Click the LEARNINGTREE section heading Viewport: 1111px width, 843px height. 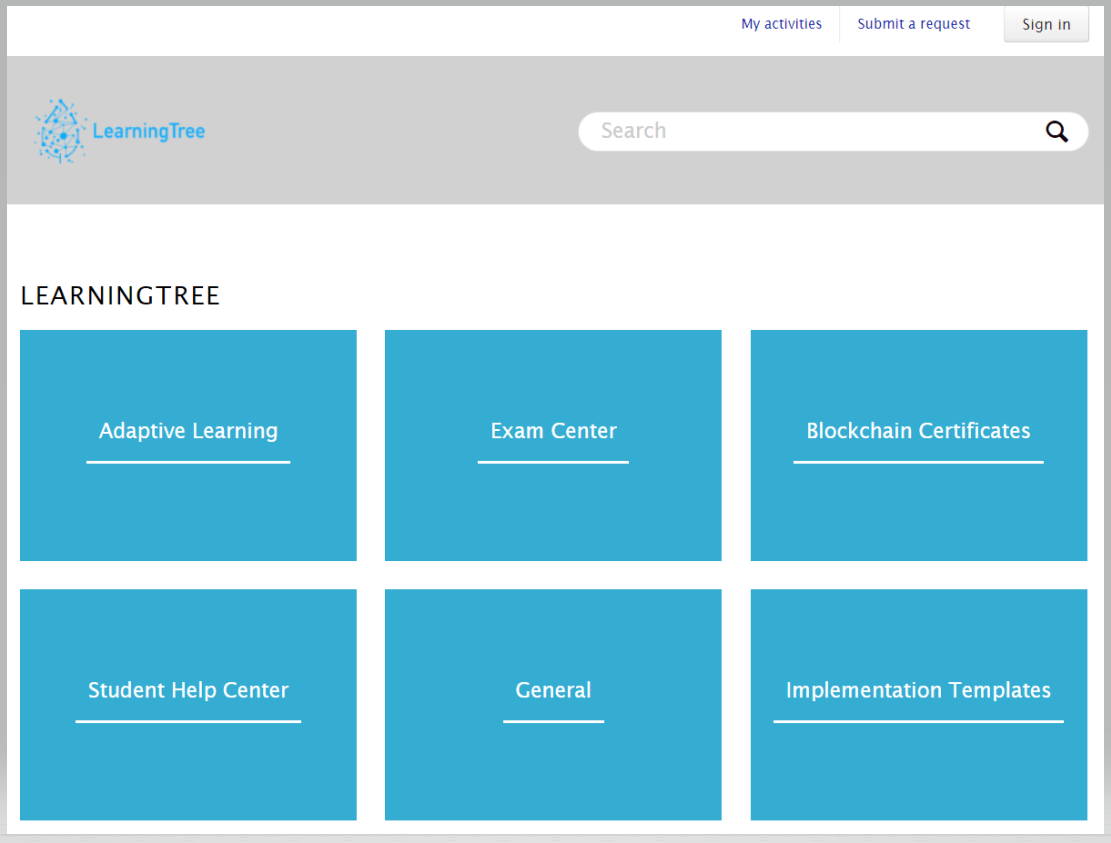[x=120, y=296]
